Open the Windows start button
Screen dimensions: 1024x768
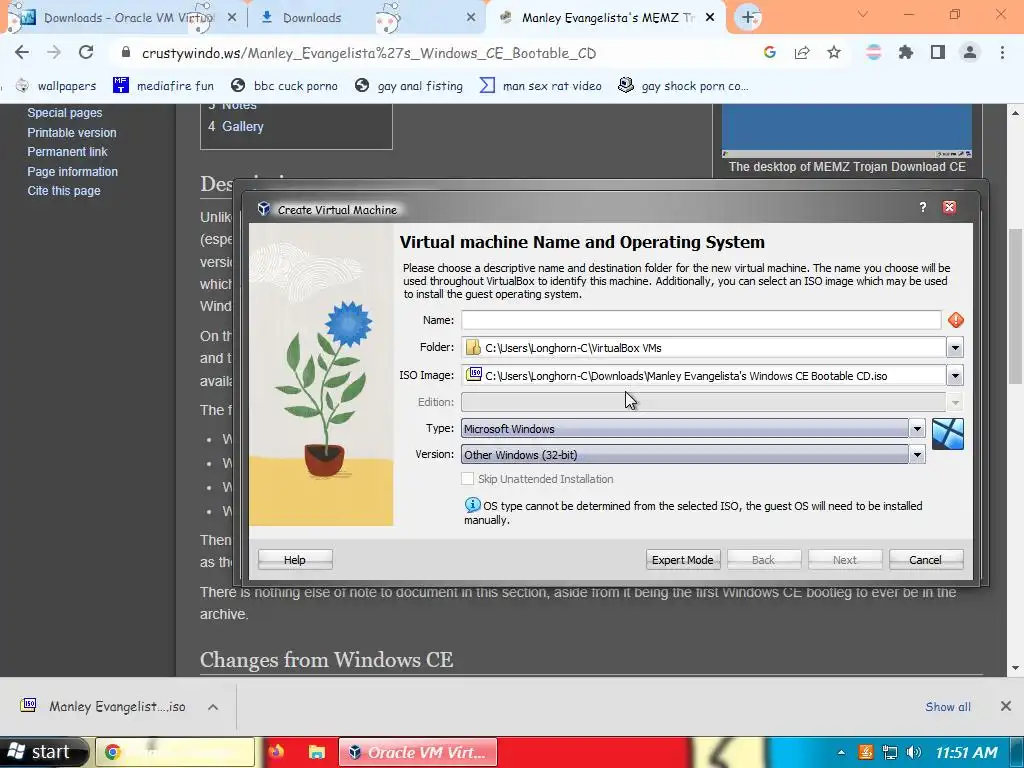coord(43,752)
